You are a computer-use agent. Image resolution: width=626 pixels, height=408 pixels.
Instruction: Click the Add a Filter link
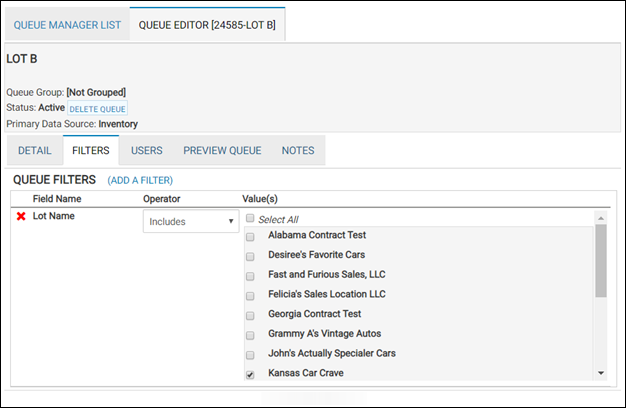[x=140, y=180]
